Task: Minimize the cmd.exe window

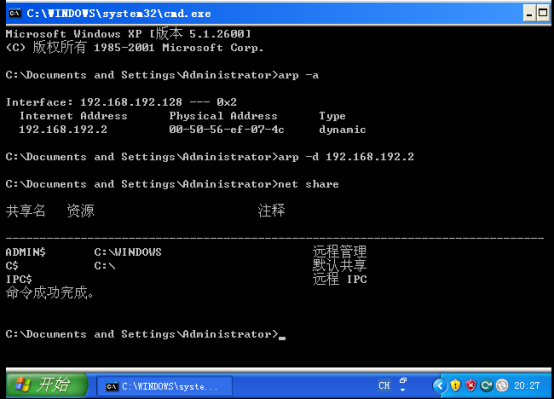Action: coord(529,13)
